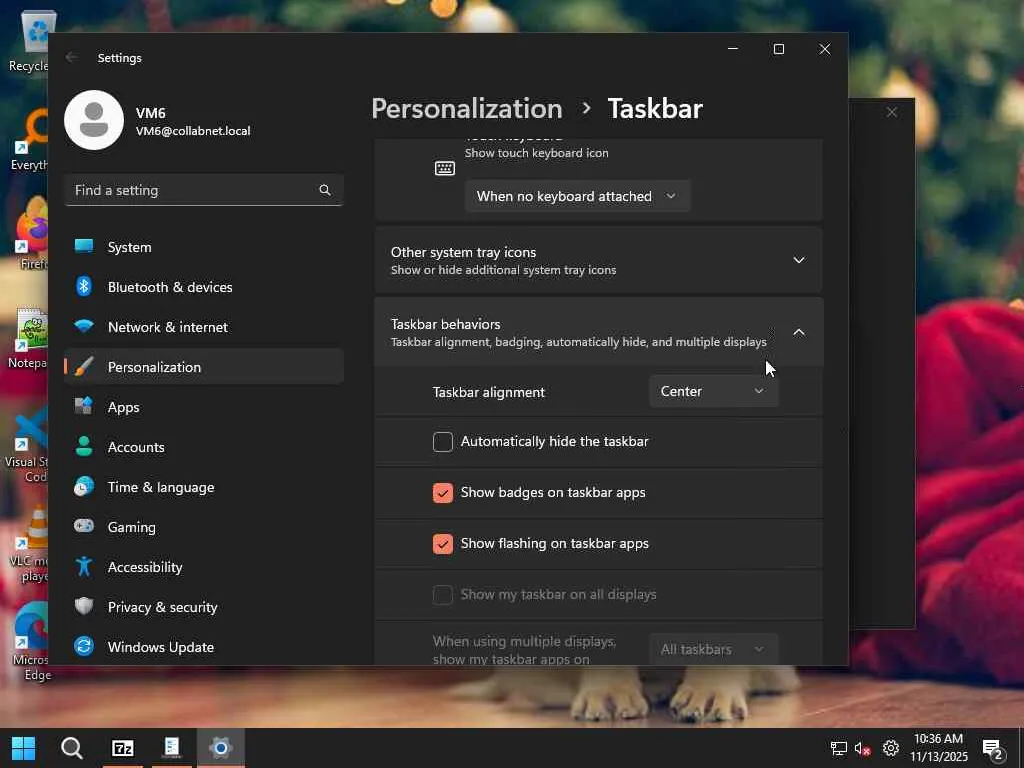The width and height of the screenshot is (1024, 768).
Task: Uncheck Show badges on taskbar apps
Action: (x=443, y=493)
